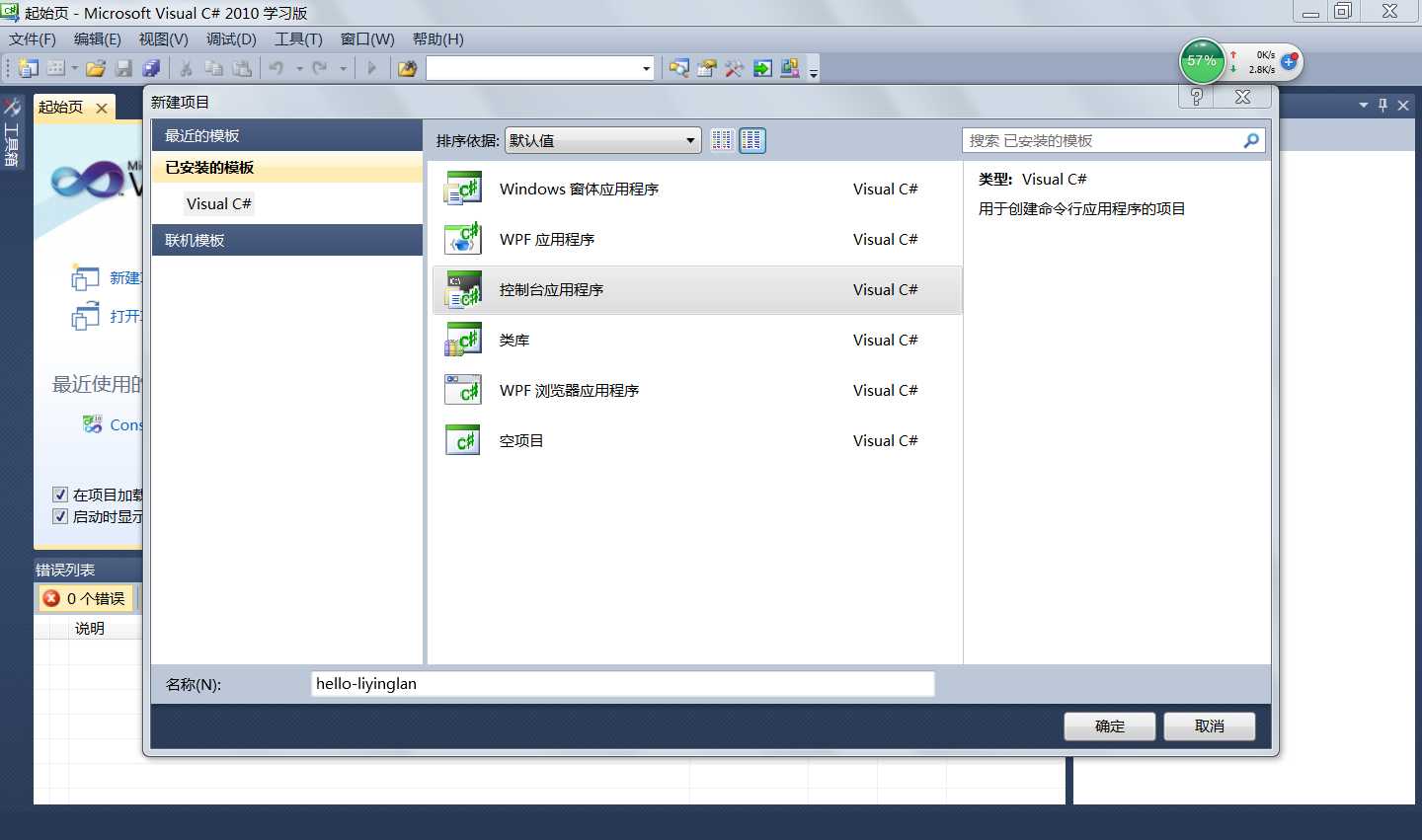Select the WPF 浏览器应用程序 template
Screen dimensions: 1422x840
697,390
